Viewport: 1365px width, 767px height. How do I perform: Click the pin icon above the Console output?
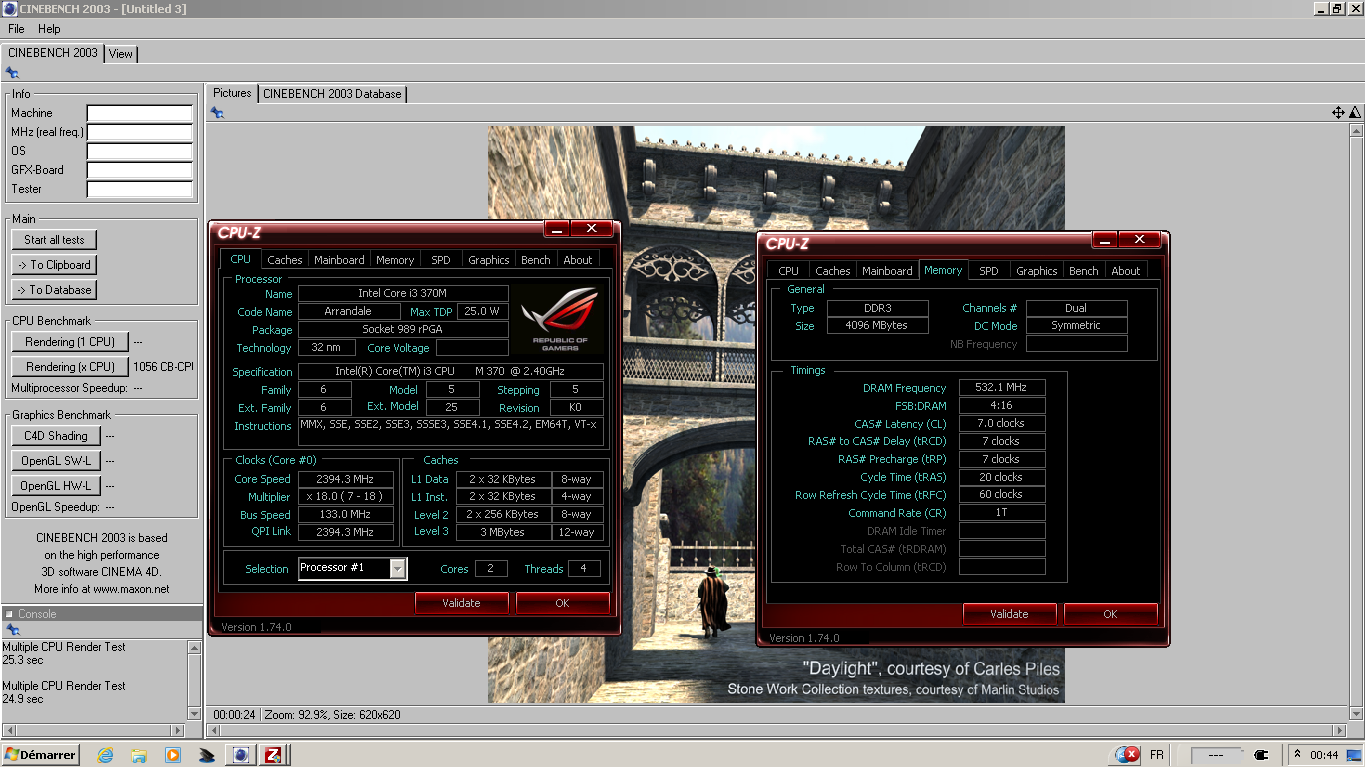(x=12, y=630)
